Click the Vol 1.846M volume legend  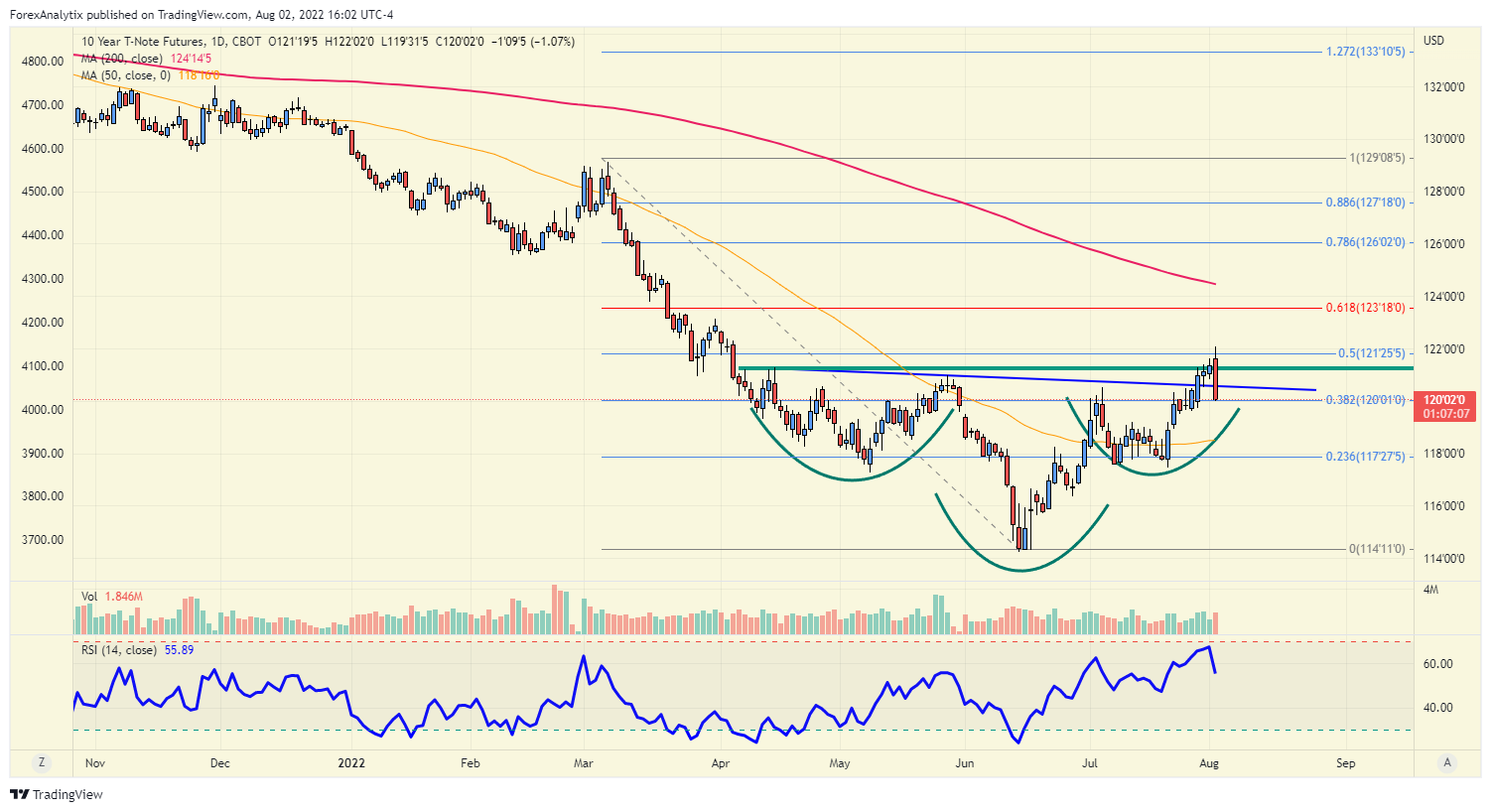[112, 597]
